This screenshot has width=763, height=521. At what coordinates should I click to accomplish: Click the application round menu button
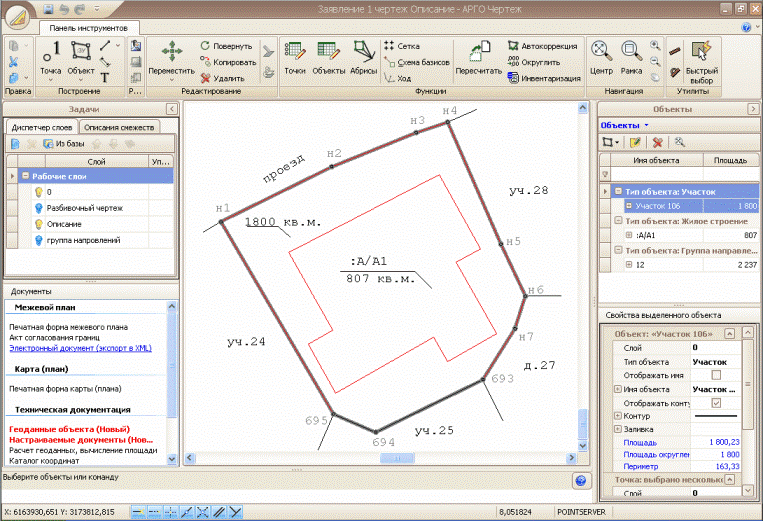point(18,17)
